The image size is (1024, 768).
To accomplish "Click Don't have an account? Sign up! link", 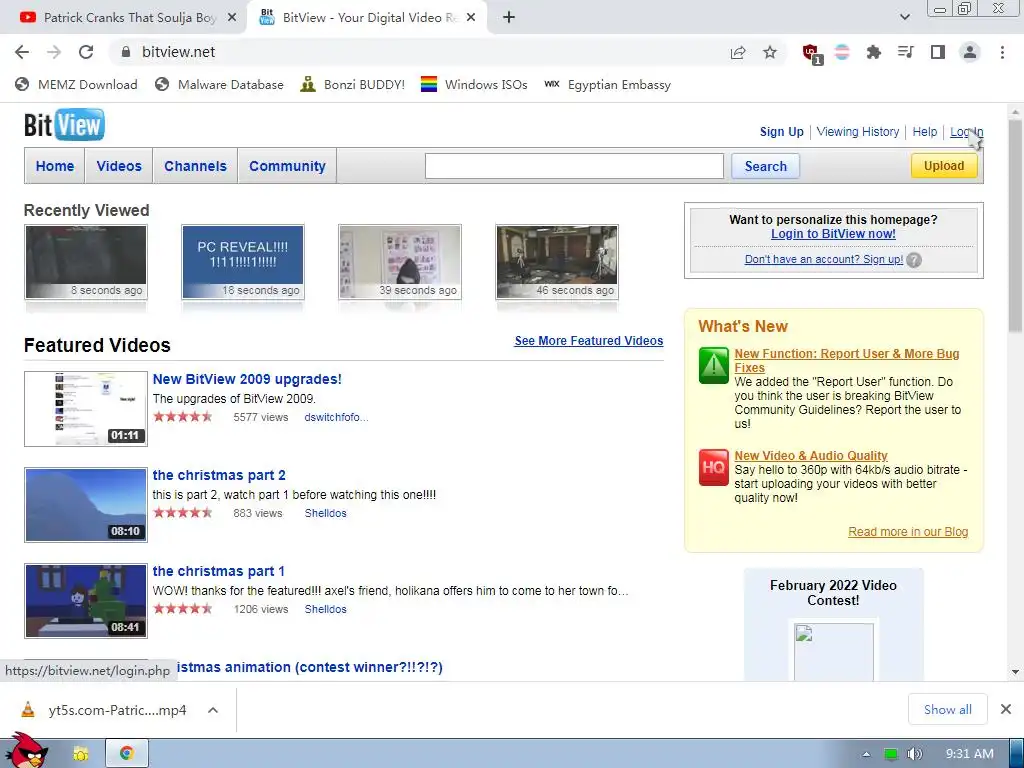I will (824, 259).
